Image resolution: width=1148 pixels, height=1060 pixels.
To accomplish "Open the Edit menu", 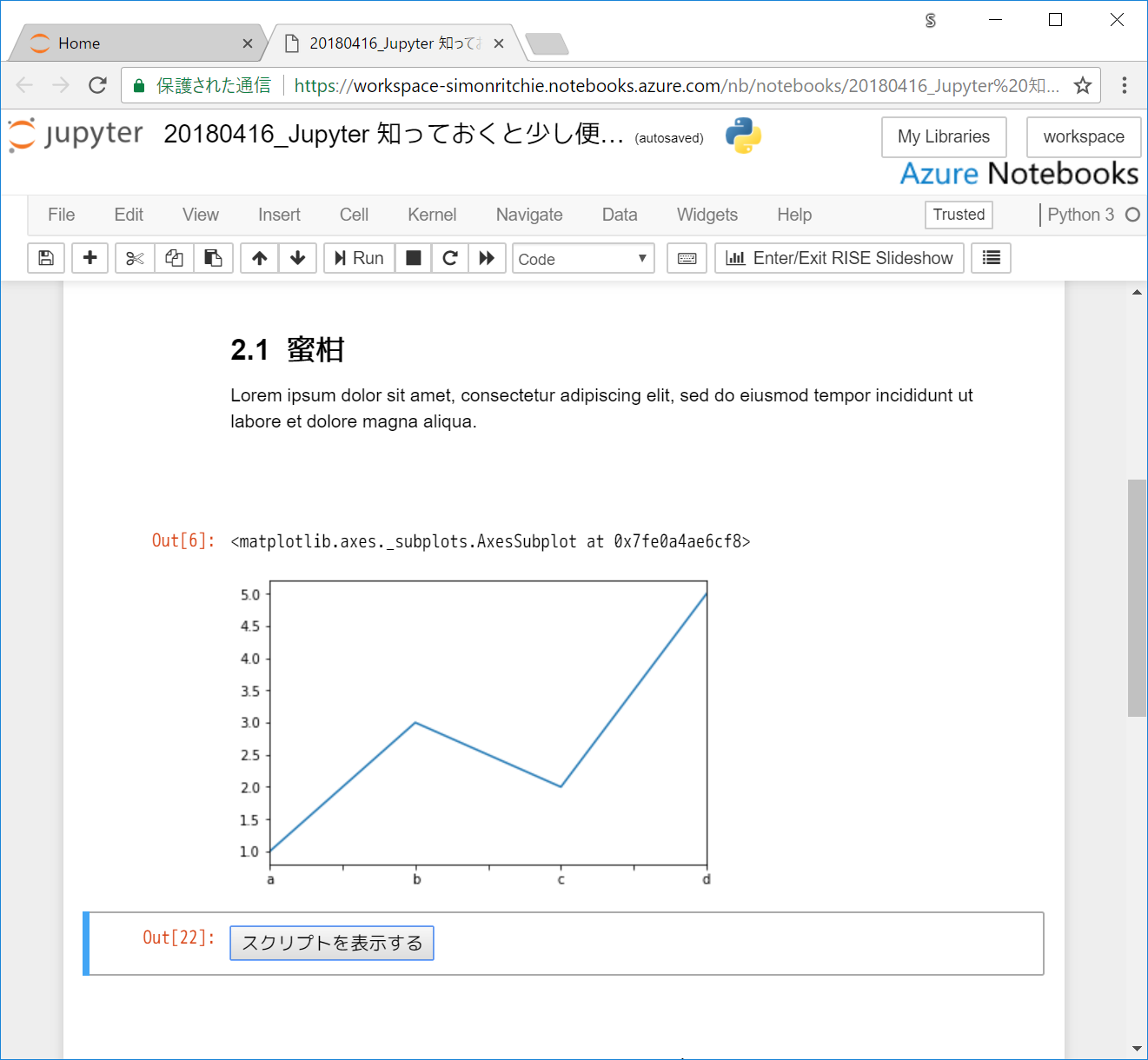I will pyautogui.click(x=129, y=215).
